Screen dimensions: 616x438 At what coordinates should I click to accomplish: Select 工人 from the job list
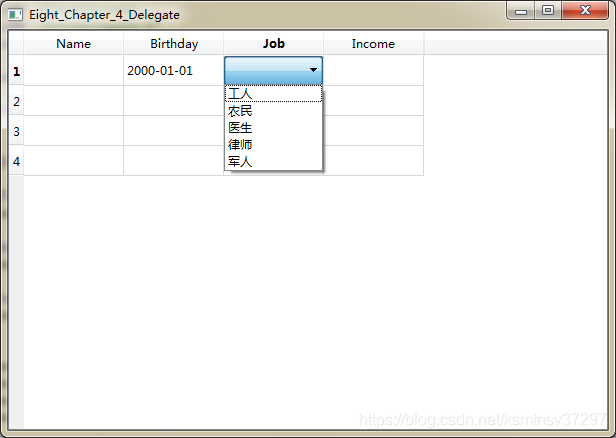pyautogui.click(x=273, y=94)
